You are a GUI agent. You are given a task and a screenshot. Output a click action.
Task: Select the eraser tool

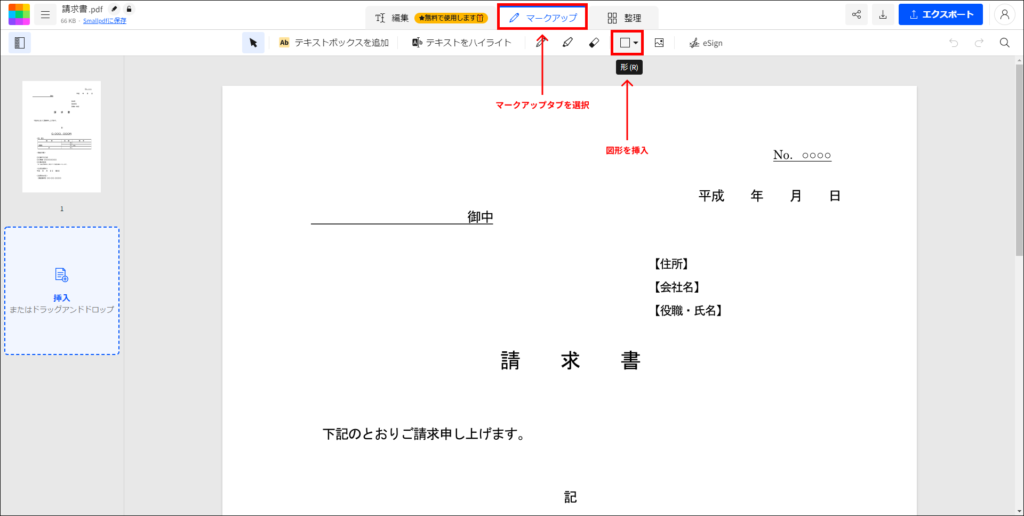(x=594, y=42)
